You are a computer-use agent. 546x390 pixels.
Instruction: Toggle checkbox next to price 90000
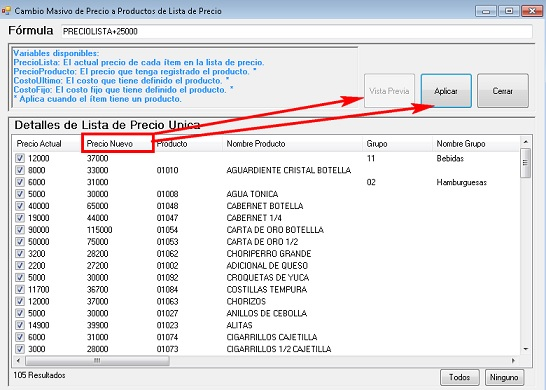(20, 229)
